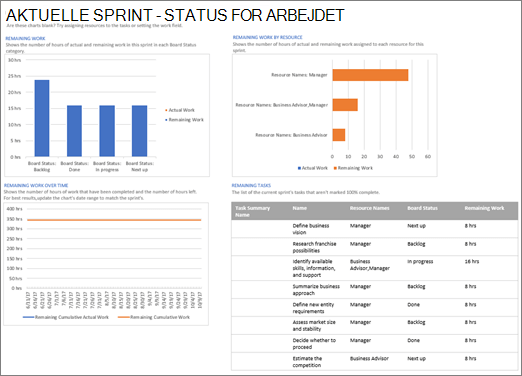Click the orange bar for Business Advisor,Manager

click(345, 105)
